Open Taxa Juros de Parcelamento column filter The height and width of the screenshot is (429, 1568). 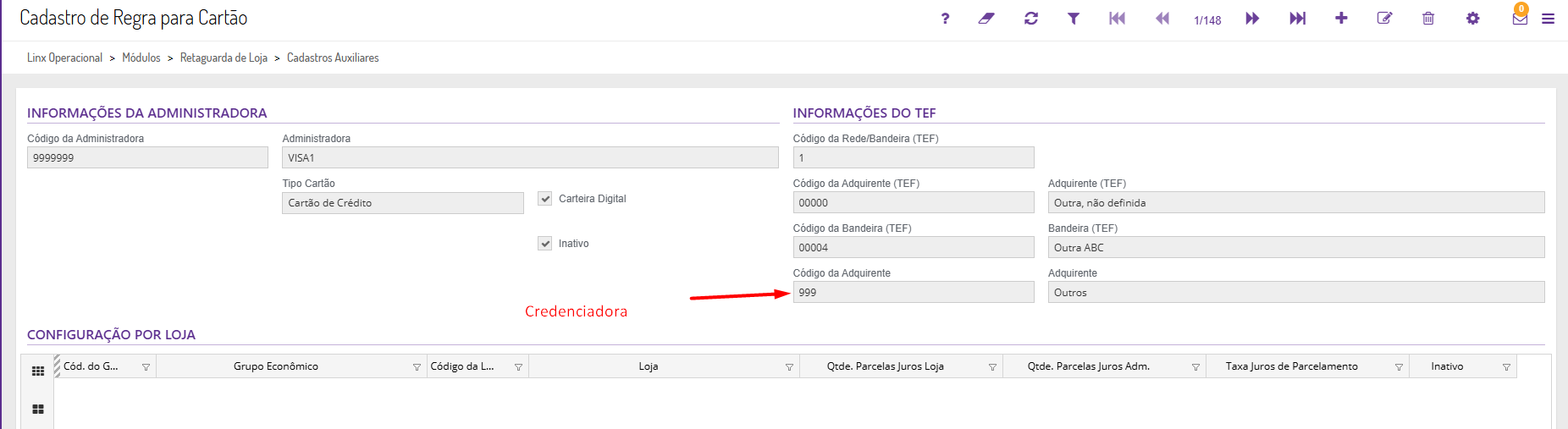(x=1399, y=367)
